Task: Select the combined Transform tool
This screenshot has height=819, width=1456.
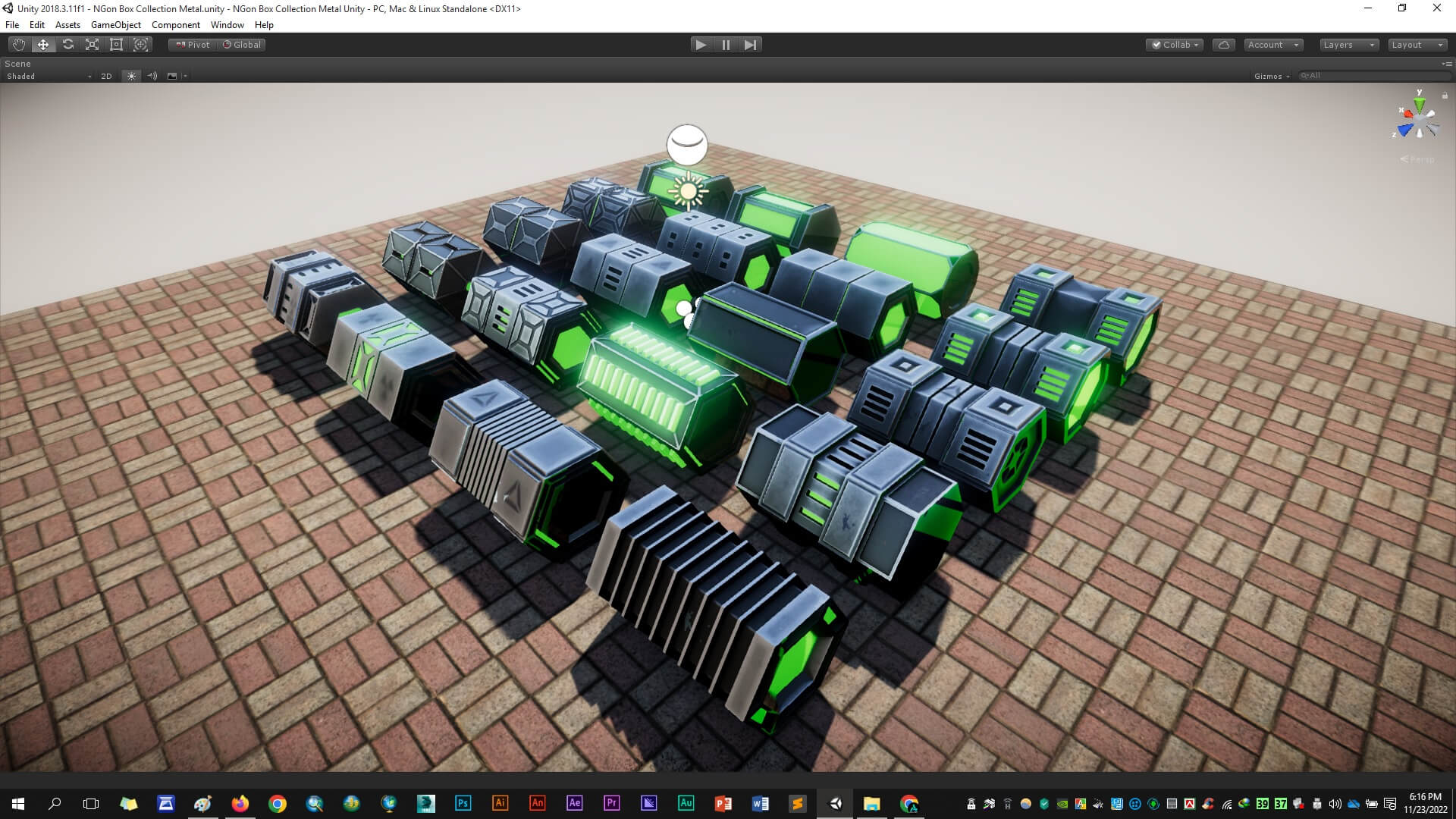Action: click(x=141, y=45)
